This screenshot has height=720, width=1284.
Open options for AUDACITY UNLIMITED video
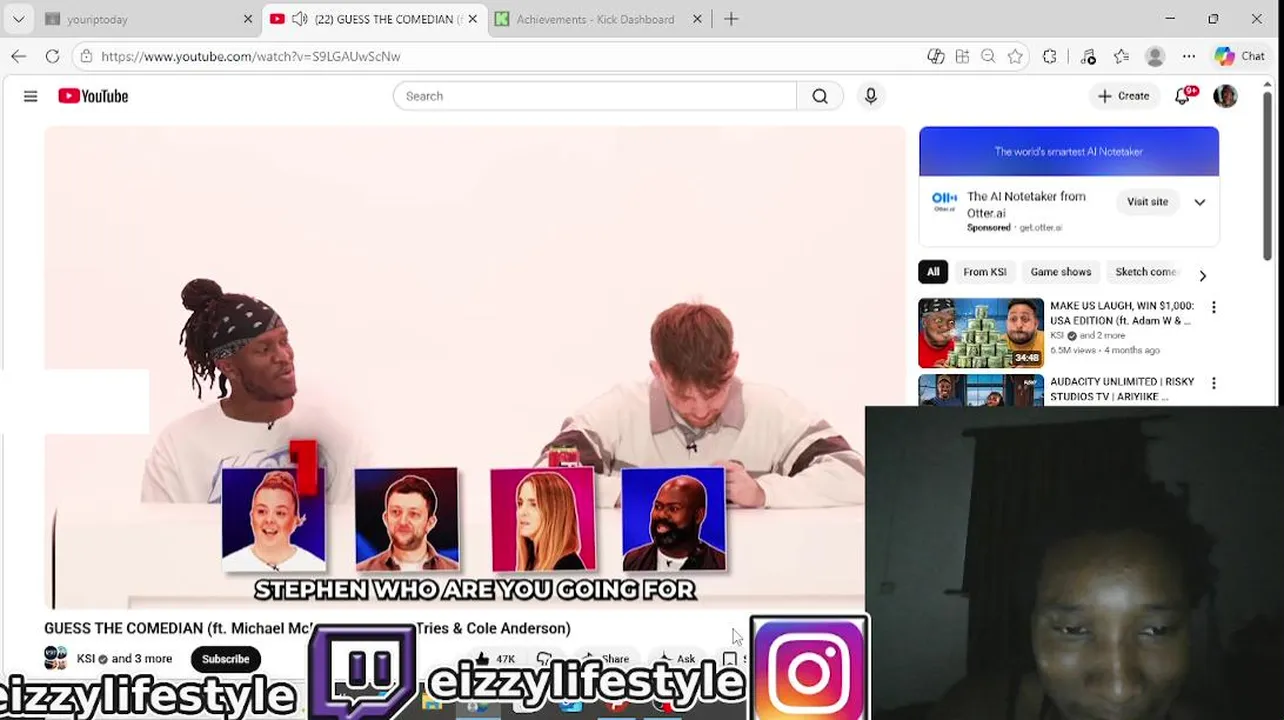pos(1214,383)
